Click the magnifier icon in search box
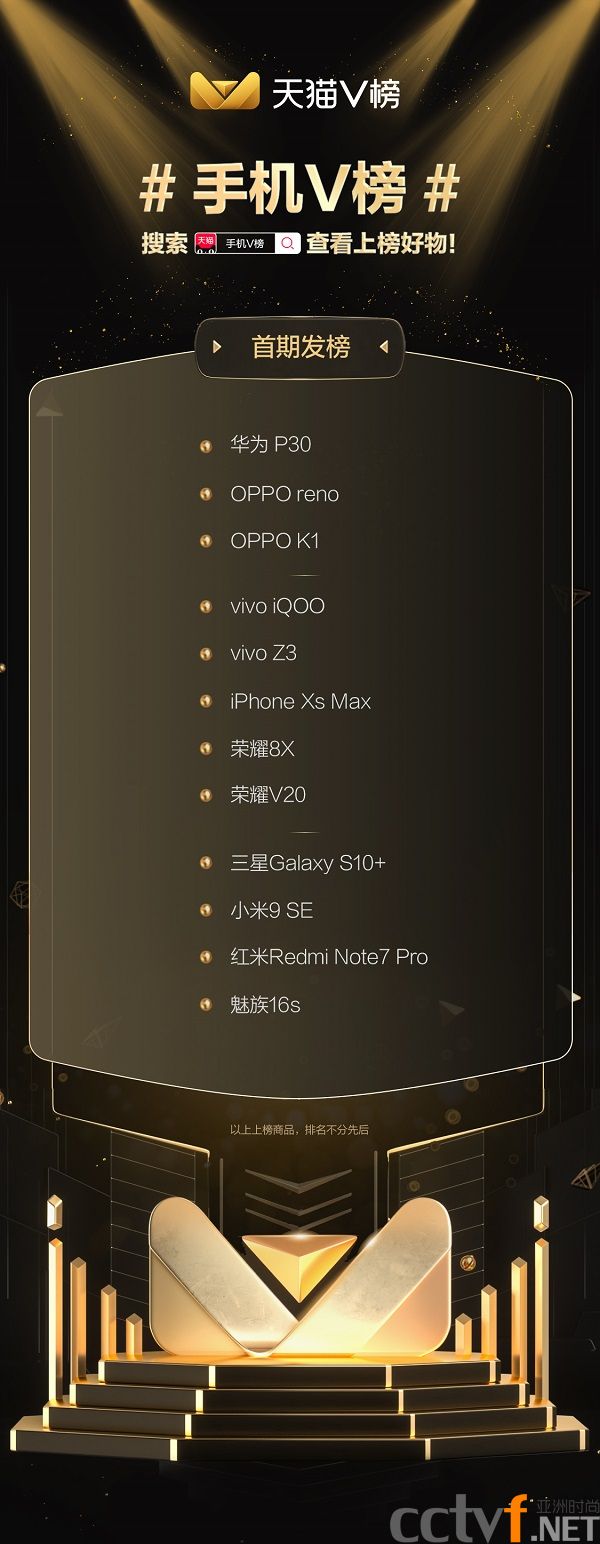 (287, 243)
